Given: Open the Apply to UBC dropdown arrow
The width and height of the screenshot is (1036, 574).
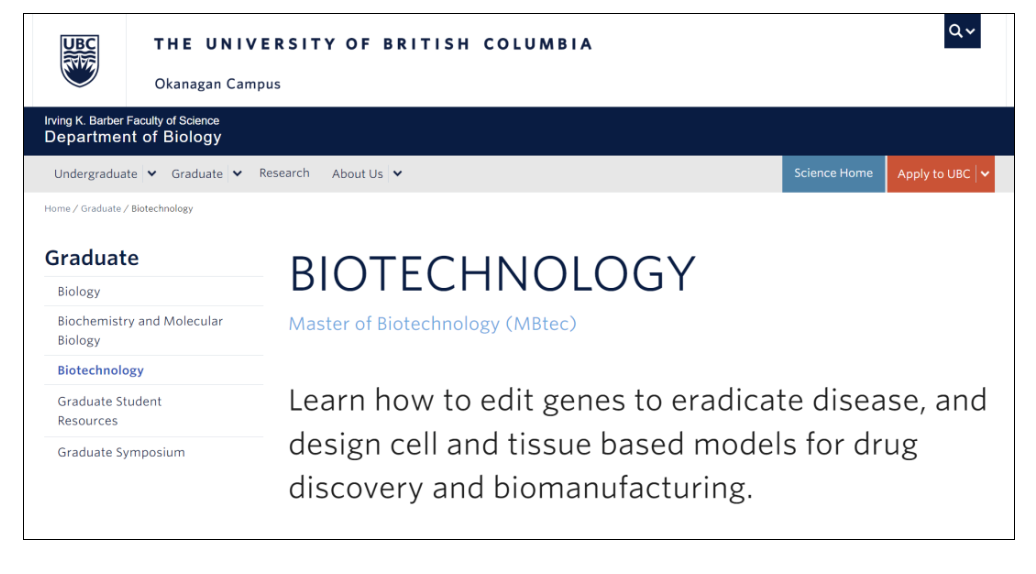Looking at the screenshot, I should 985,173.
